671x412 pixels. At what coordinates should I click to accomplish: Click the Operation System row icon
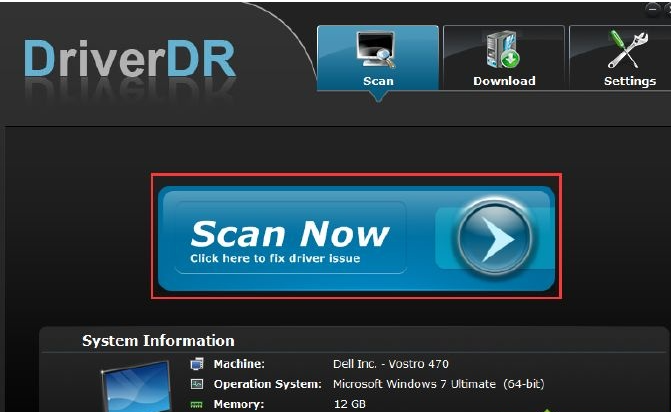tap(197, 384)
